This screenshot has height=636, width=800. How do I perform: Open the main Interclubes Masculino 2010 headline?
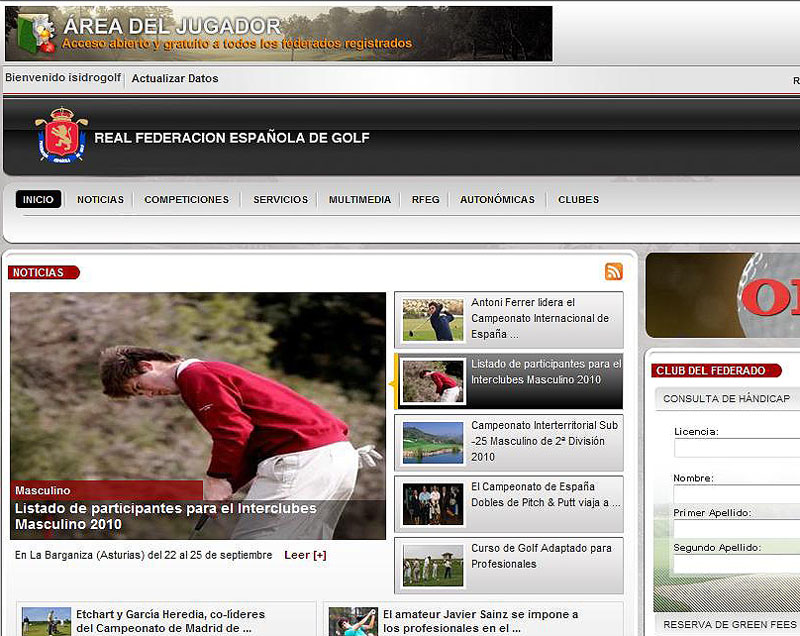[x=166, y=516]
